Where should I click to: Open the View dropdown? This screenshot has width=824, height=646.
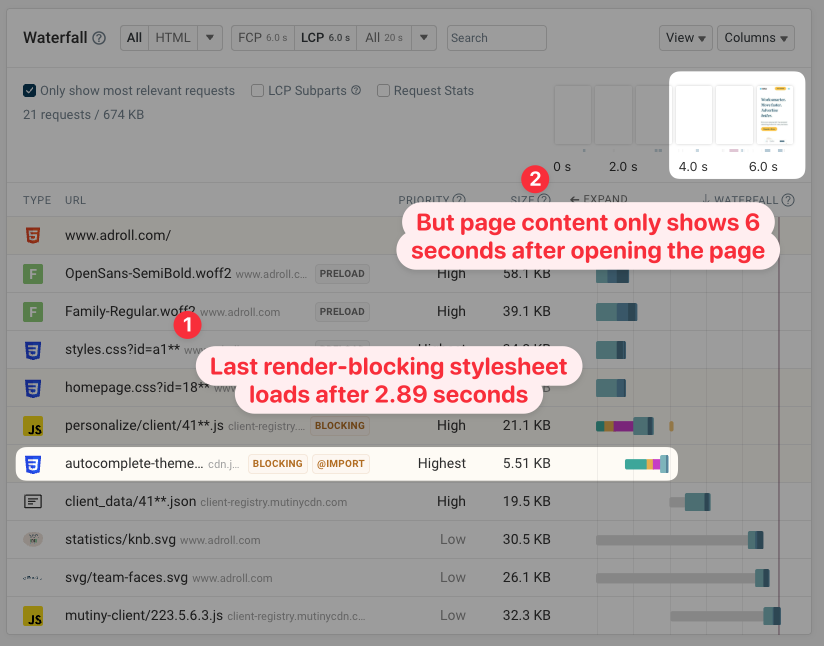tap(685, 37)
